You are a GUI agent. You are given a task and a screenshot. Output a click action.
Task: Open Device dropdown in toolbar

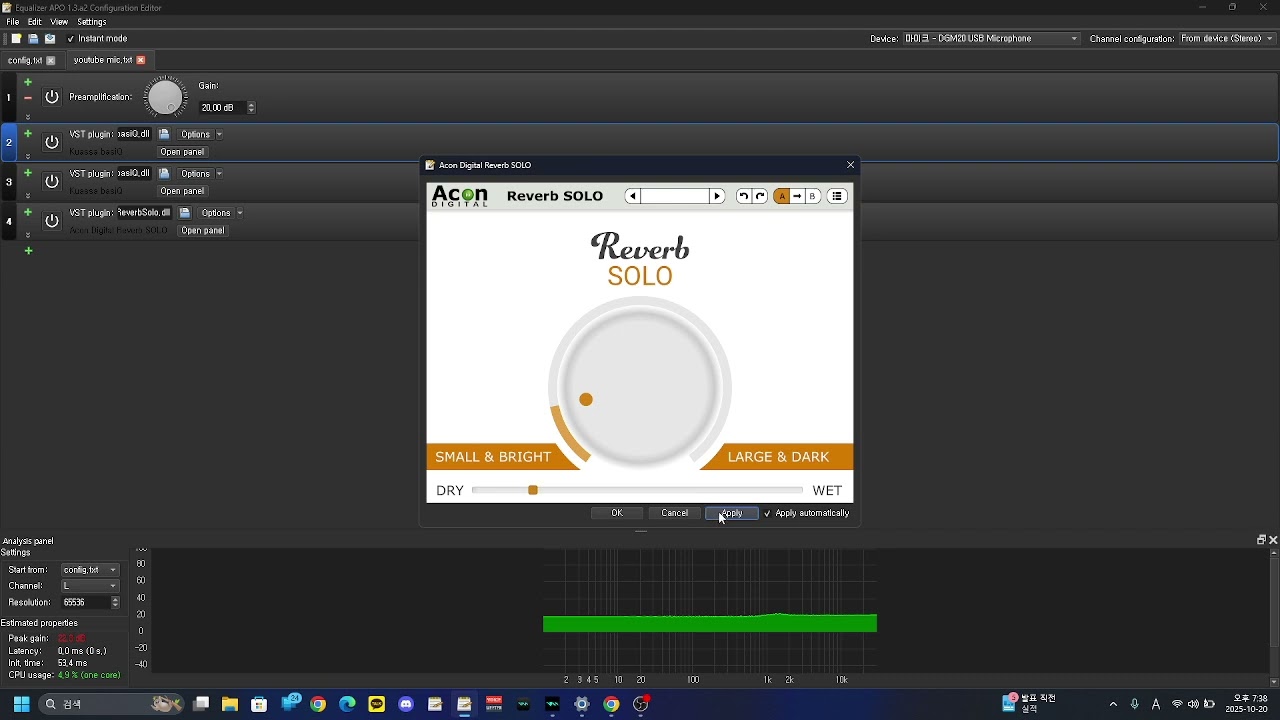click(x=991, y=39)
